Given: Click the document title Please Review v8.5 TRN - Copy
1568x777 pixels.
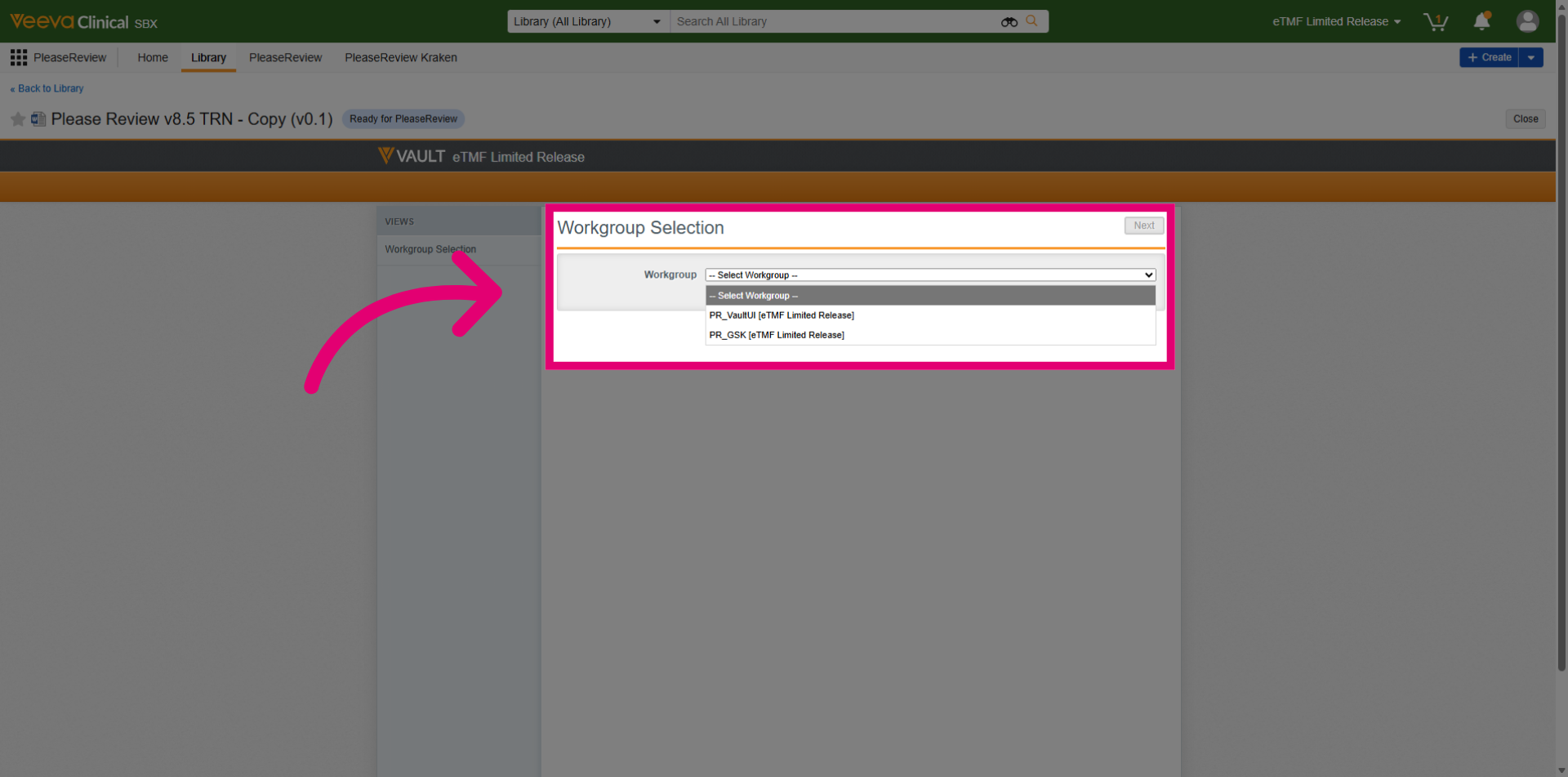Looking at the screenshot, I should click(x=192, y=119).
